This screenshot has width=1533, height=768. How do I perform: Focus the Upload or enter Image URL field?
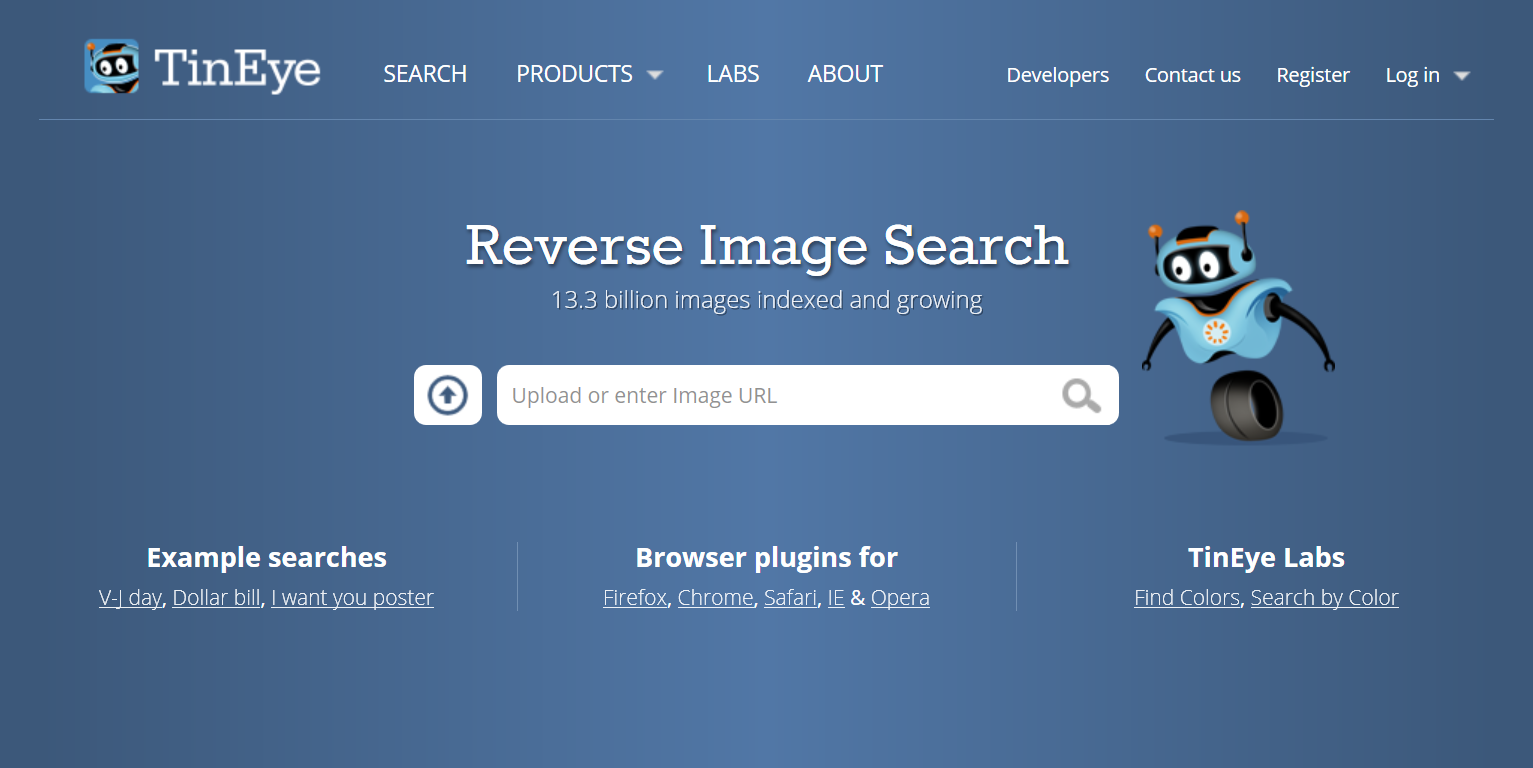point(808,395)
